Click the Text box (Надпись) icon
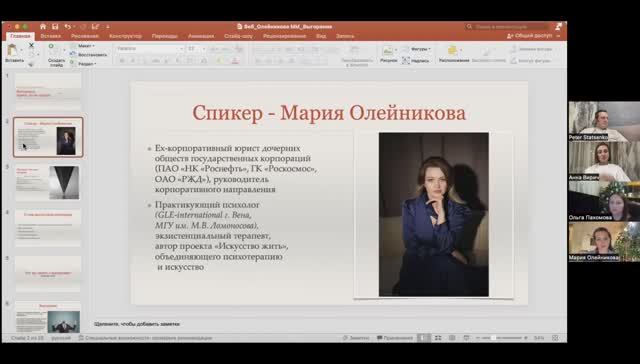This screenshot has width=640, height=364. (x=406, y=60)
